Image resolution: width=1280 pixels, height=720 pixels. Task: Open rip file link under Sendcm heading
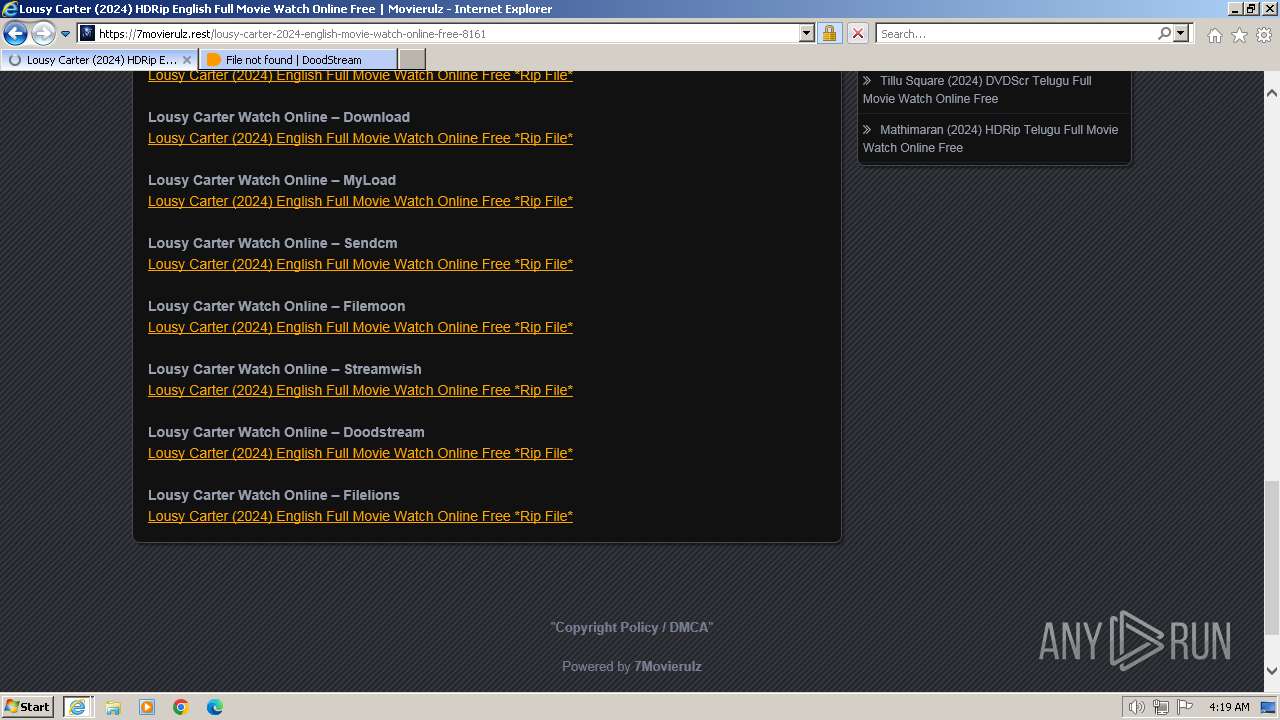click(360, 264)
